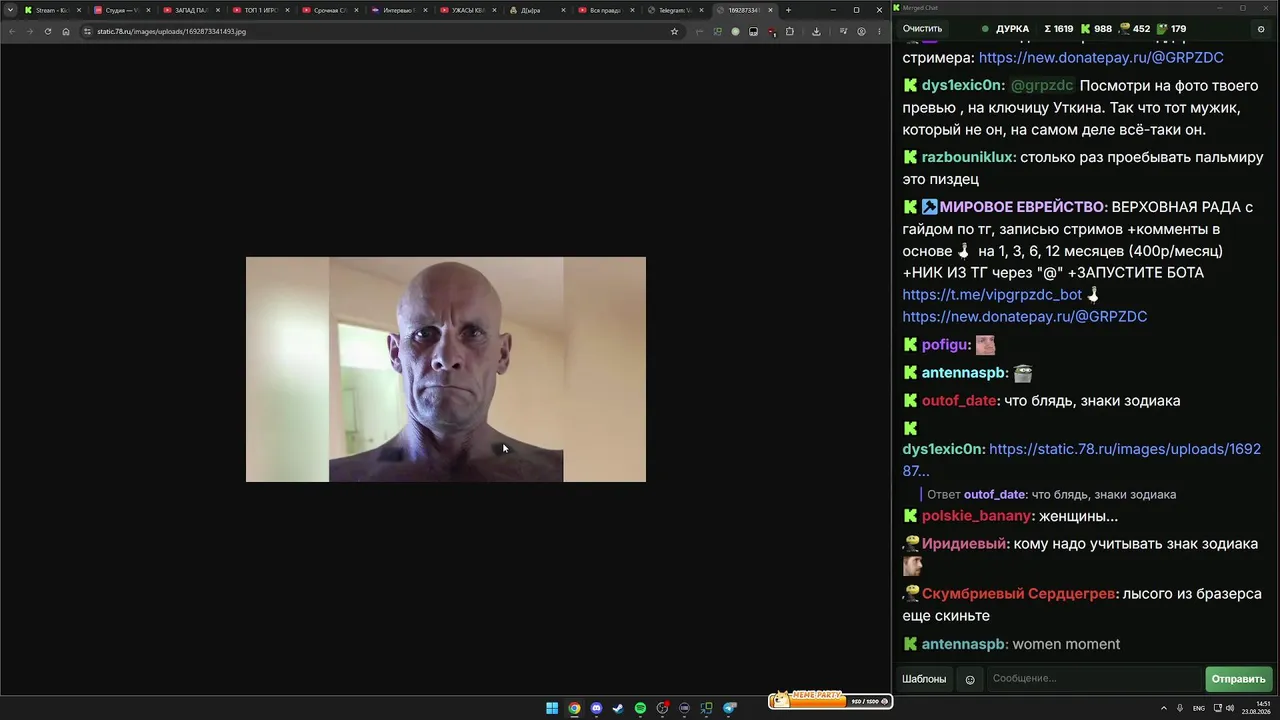
Task: Open Telegram from the taskbar
Action: tap(729, 708)
